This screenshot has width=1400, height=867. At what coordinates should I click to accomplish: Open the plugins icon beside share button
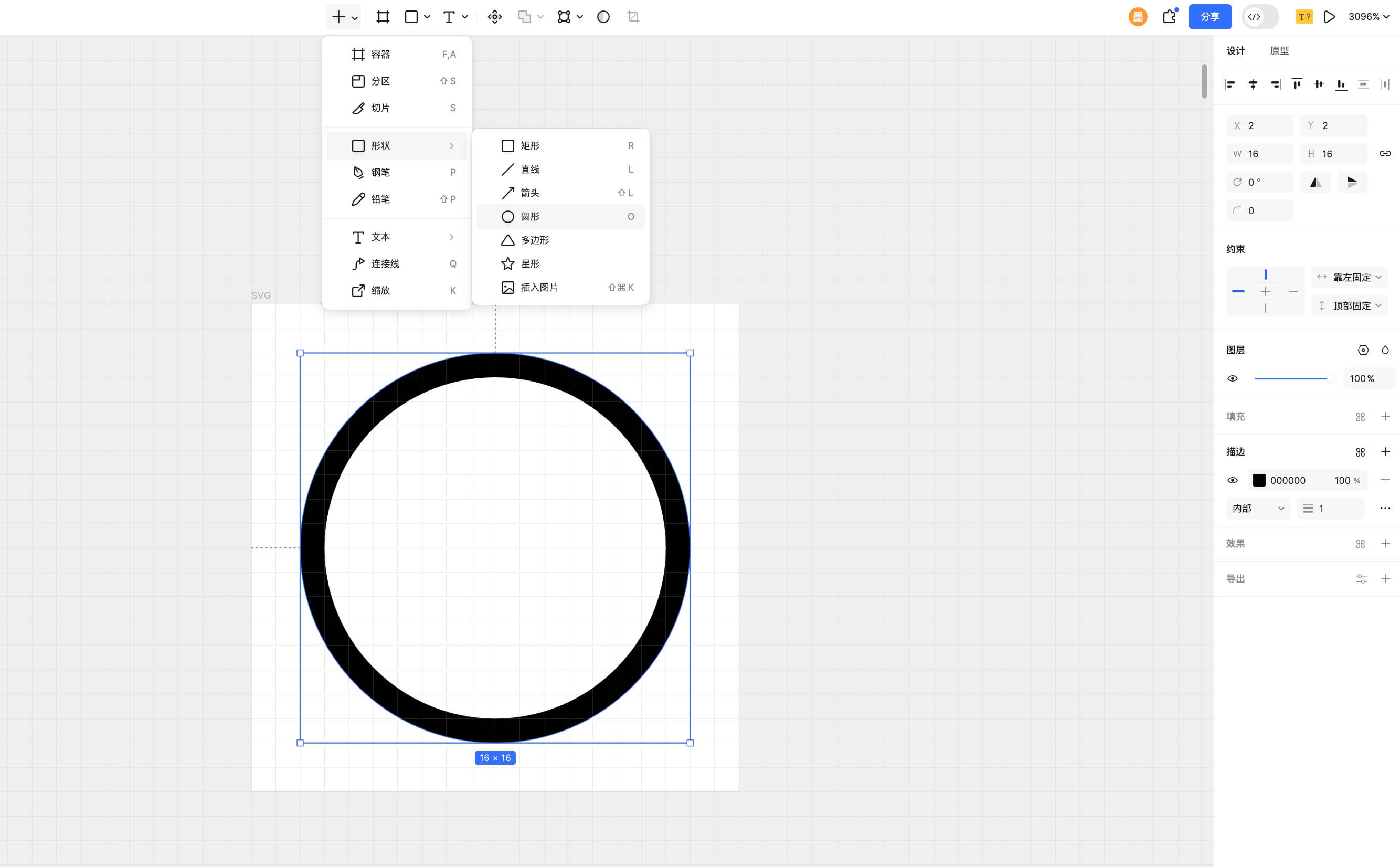[x=1170, y=17]
